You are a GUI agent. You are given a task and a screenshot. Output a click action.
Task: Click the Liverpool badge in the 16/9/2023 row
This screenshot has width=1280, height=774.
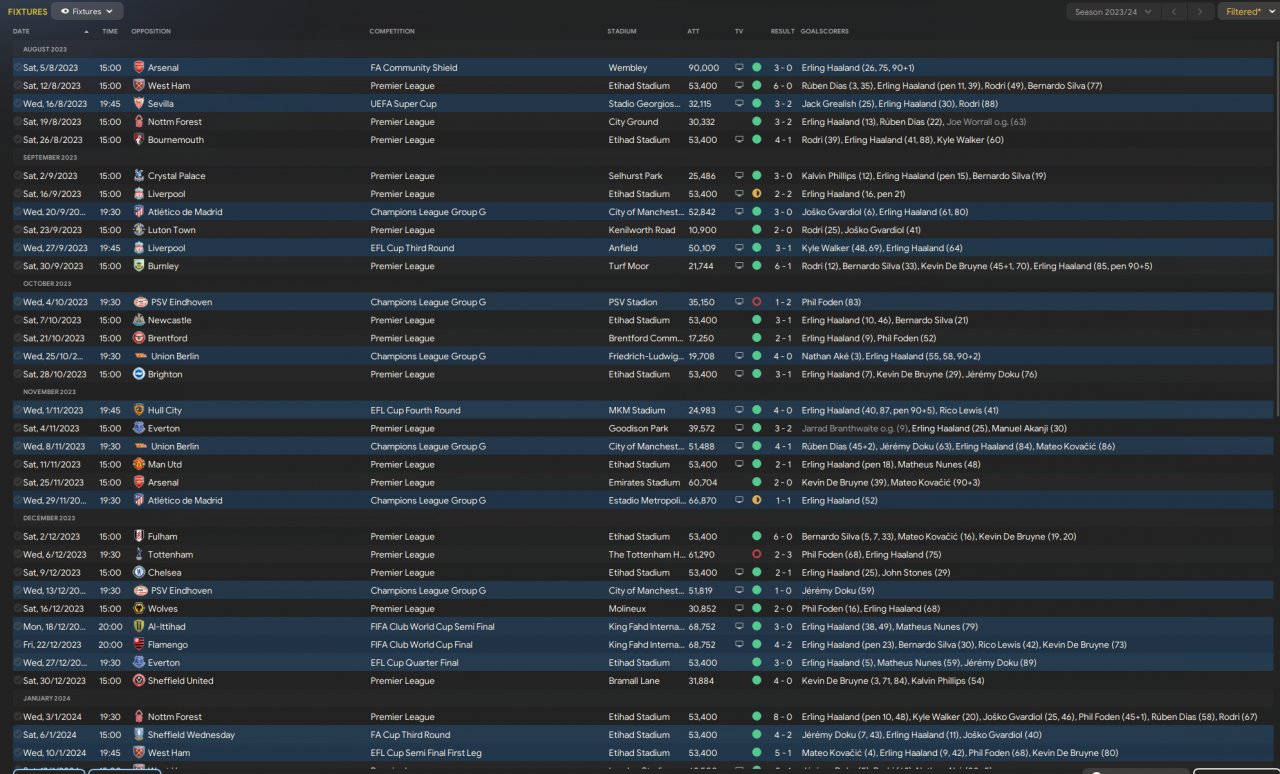pyautogui.click(x=139, y=194)
